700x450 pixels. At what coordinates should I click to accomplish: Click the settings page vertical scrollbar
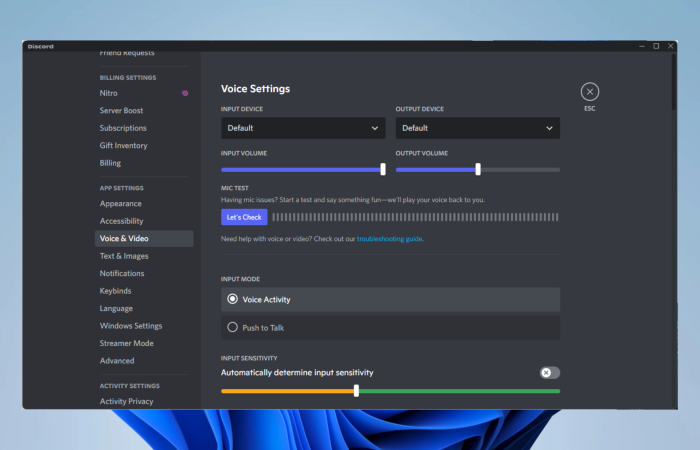pyautogui.click(x=674, y=82)
